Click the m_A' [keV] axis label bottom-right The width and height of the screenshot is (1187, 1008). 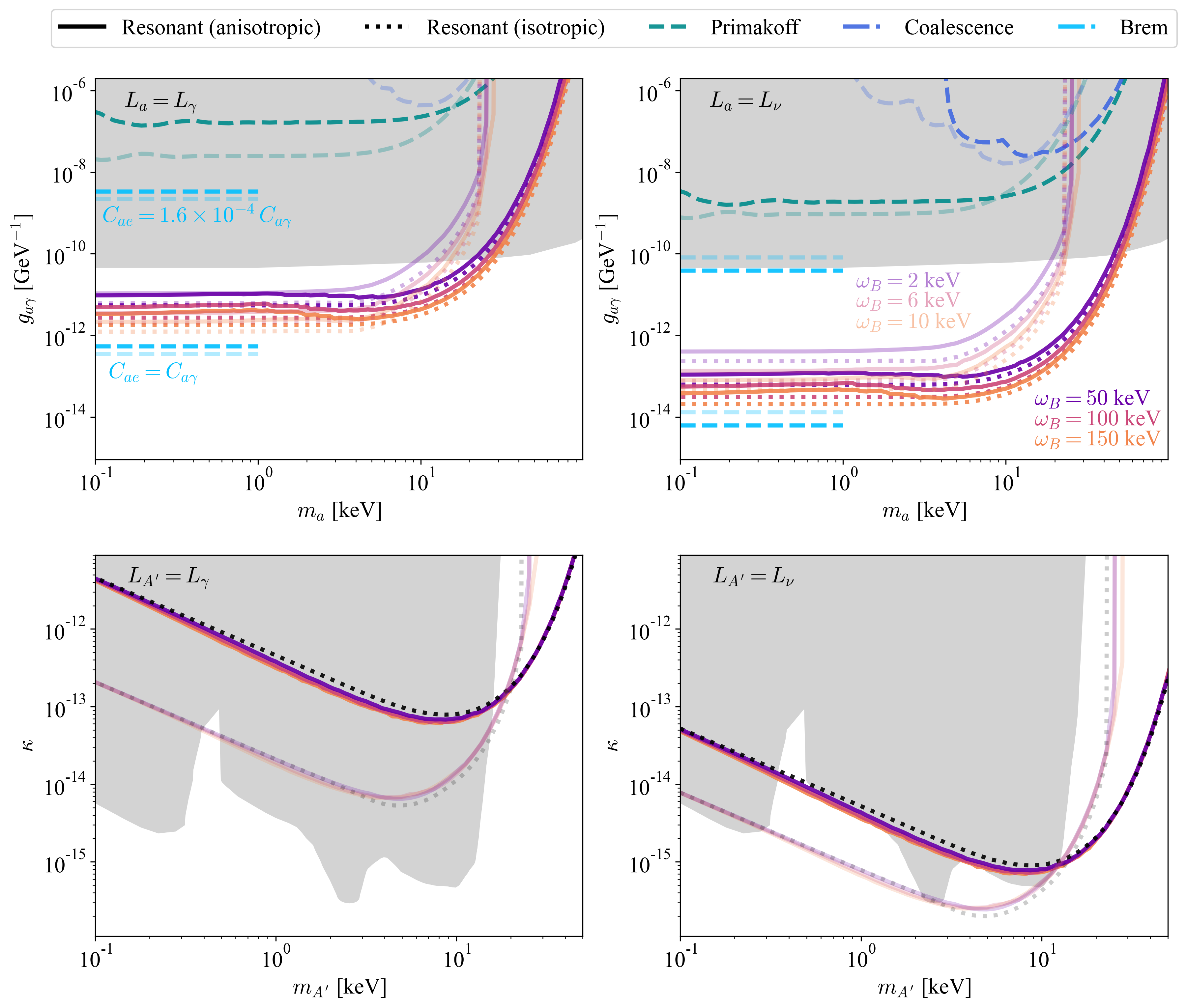tap(924, 988)
